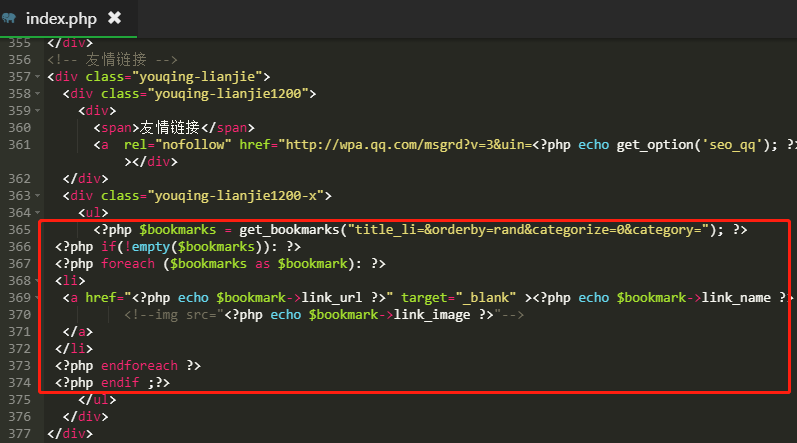
Task: Click the closing </div> on line 362
Action: pyautogui.click(x=85, y=179)
